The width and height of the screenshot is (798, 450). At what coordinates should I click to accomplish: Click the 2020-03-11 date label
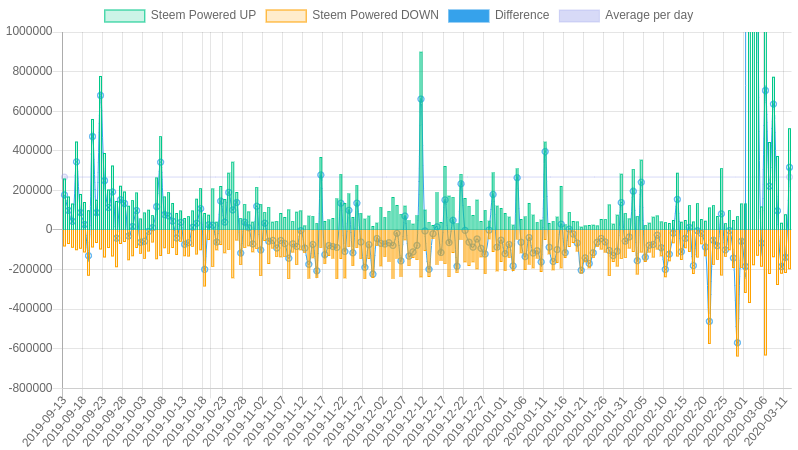coord(765,419)
